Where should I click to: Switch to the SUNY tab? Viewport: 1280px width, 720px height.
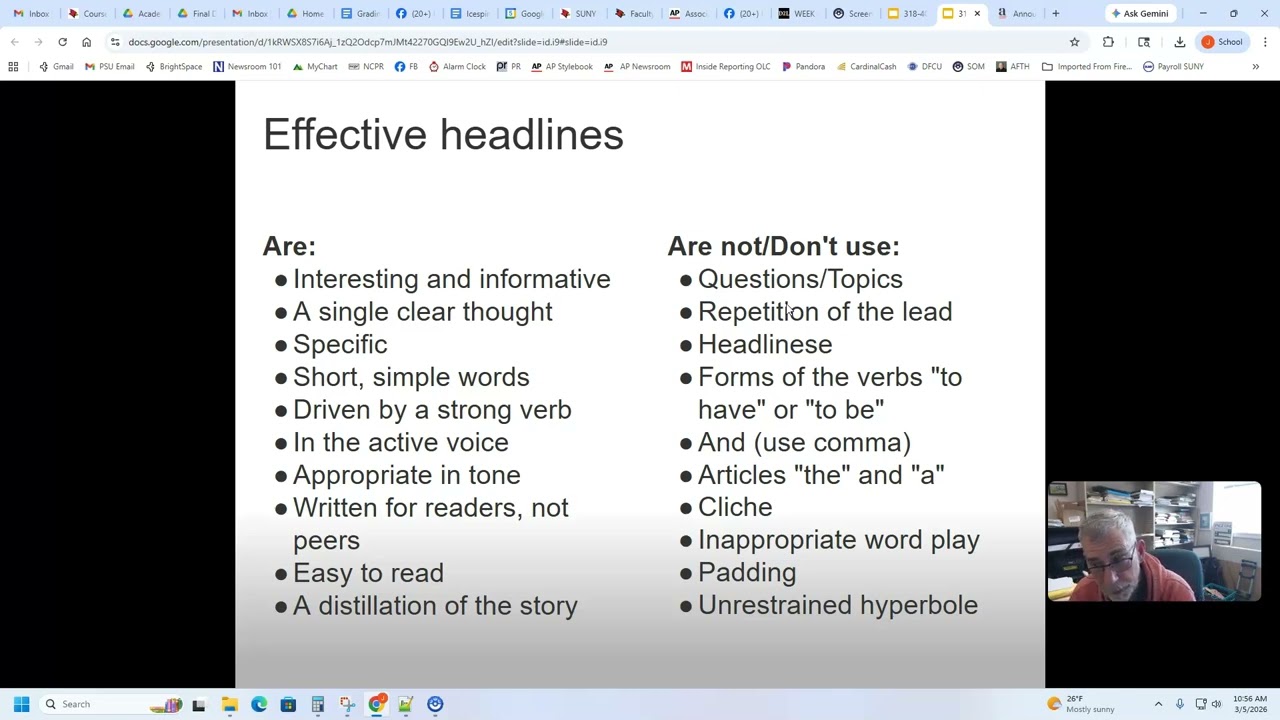[578, 13]
